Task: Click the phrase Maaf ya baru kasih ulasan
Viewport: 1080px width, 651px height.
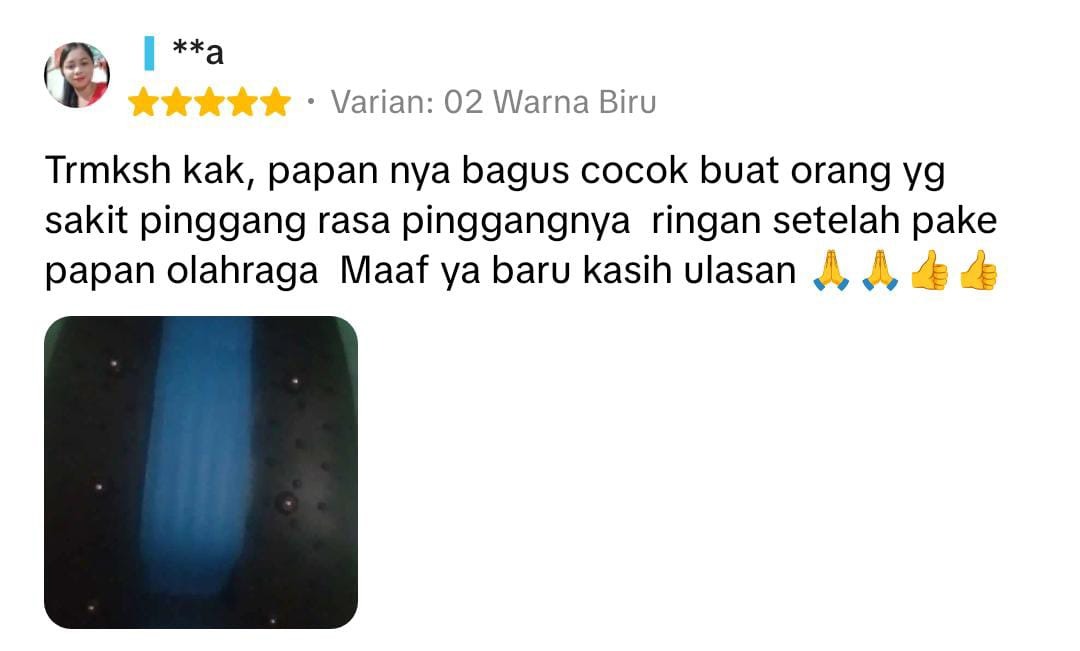Action: pos(568,270)
